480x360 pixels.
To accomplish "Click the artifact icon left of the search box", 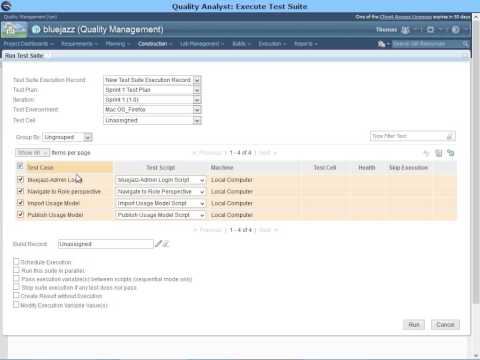I will 381,44.
